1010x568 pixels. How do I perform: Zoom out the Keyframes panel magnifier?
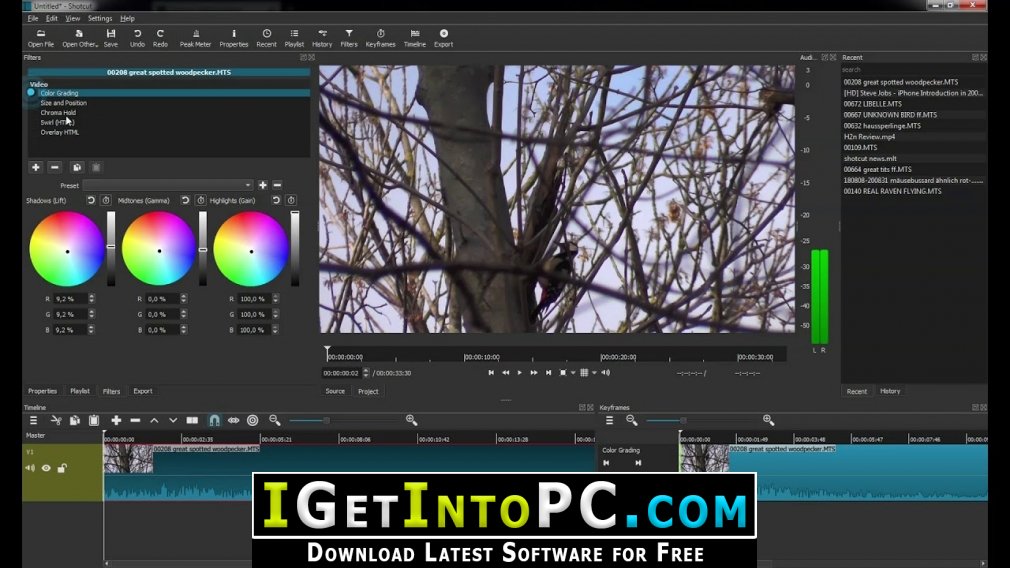pos(631,421)
